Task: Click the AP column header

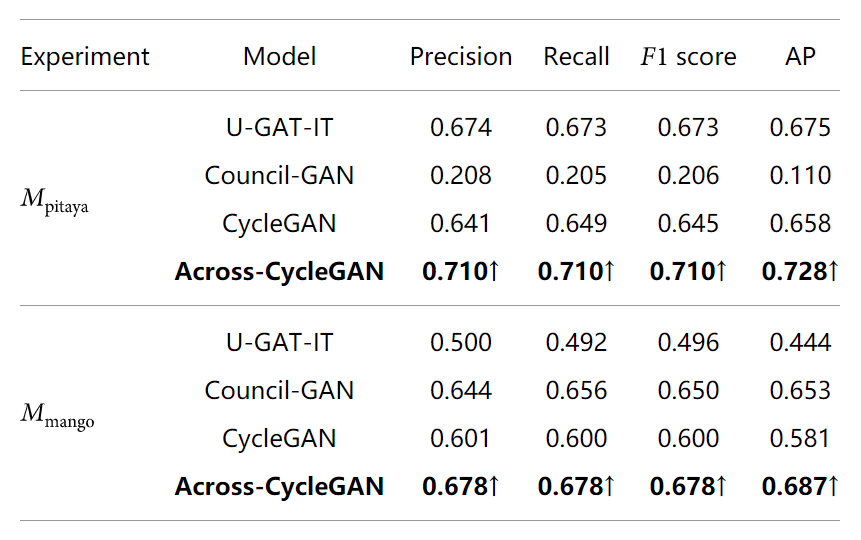Action: [x=800, y=57]
